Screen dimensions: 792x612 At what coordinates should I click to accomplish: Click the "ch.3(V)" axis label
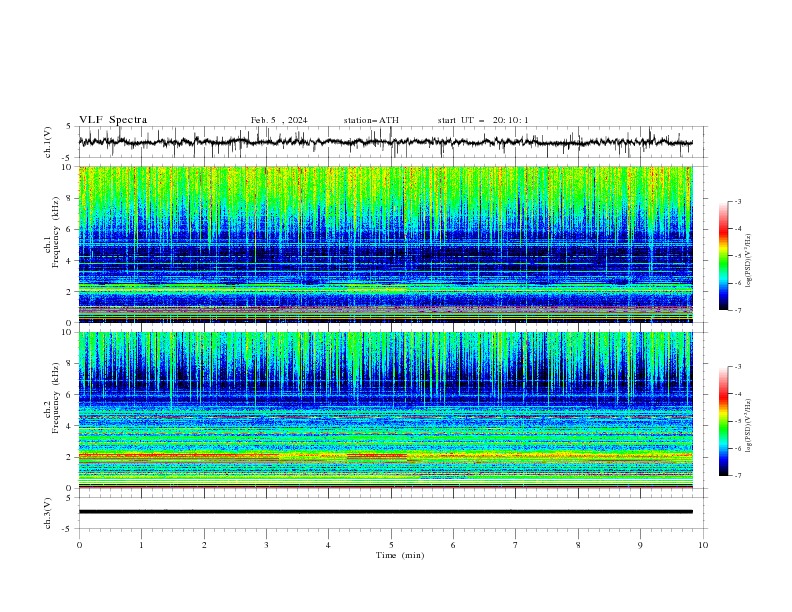click(x=48, y=513)
